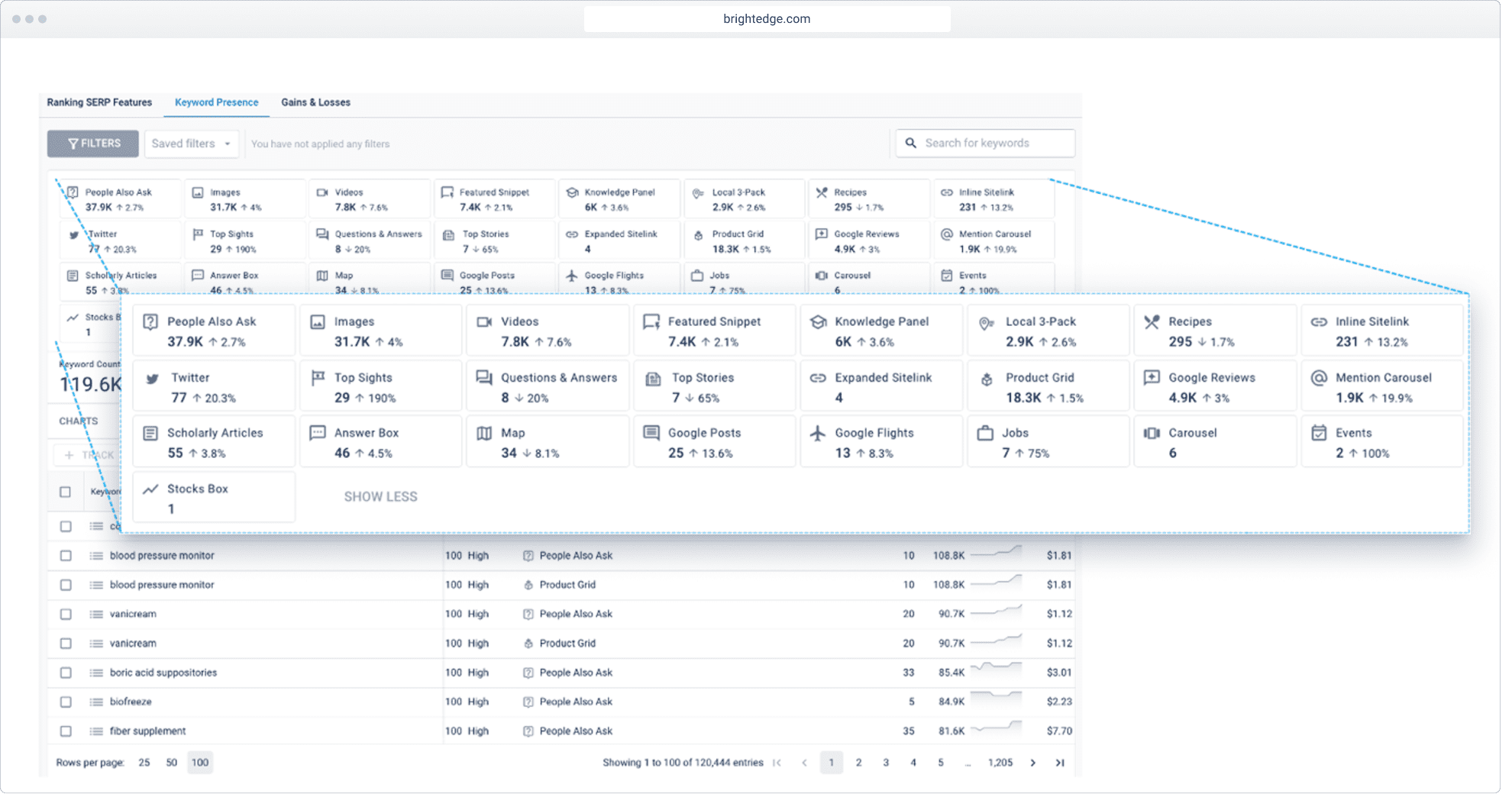Click the Map icon in the enlarged panel
The width and height of the screenshot is (1512, 794).
(484, 433)
